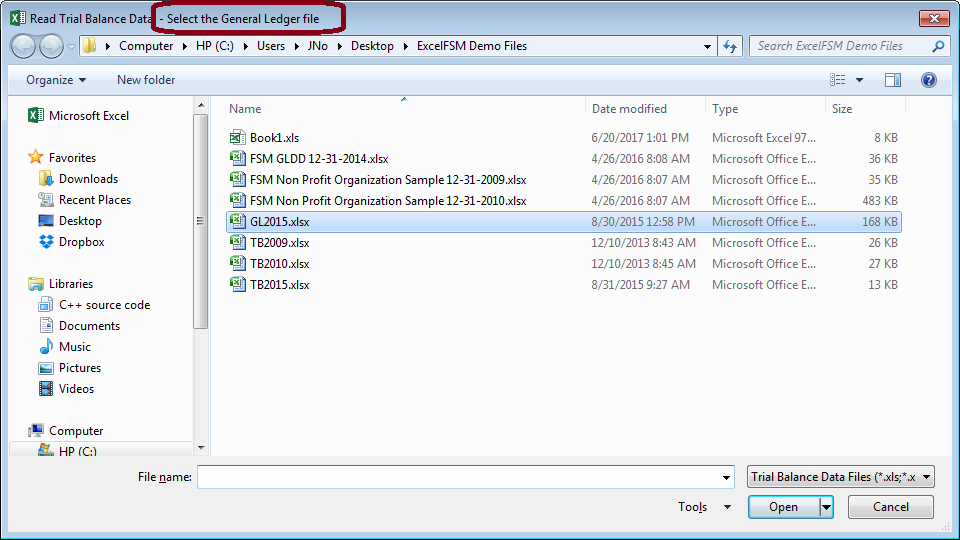Change the view icon

click(838, 80)
